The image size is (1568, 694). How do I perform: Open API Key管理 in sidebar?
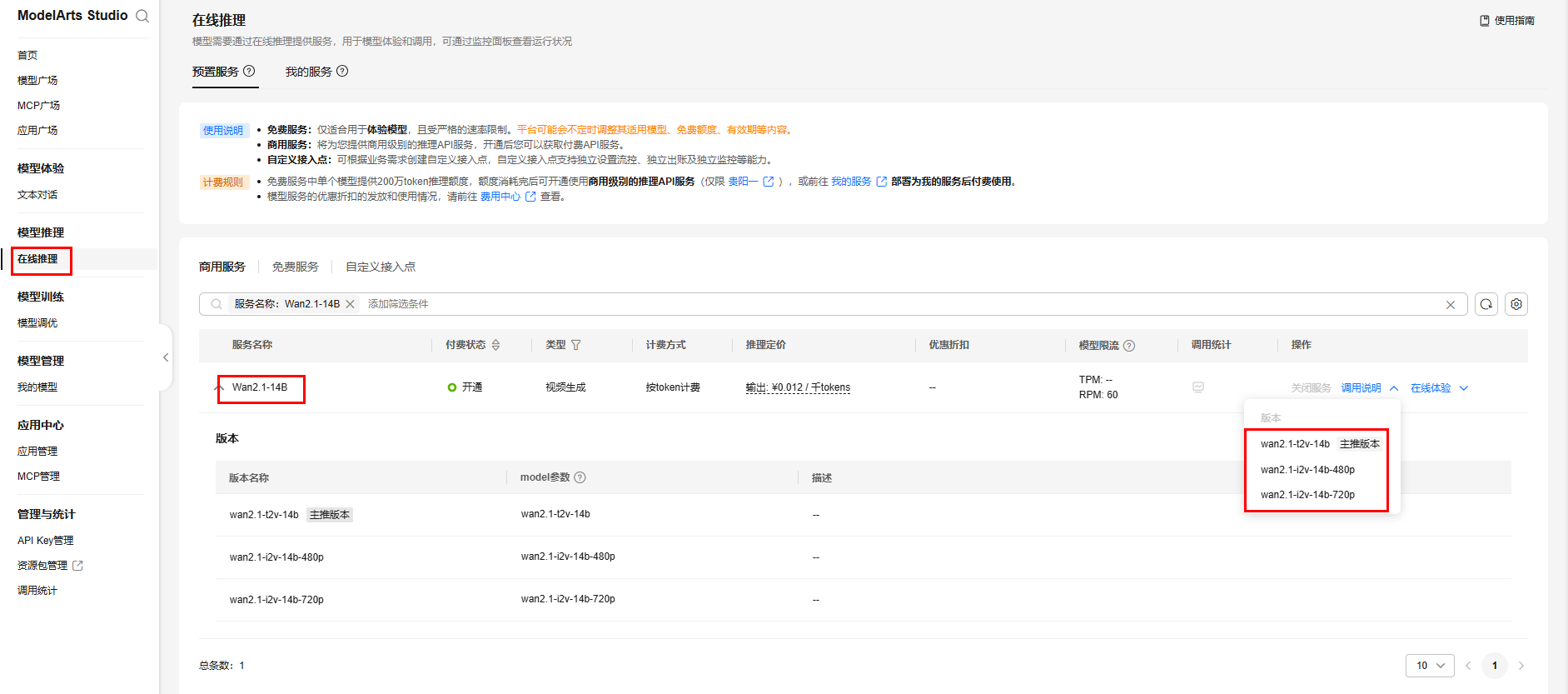[x=45, y=541]
